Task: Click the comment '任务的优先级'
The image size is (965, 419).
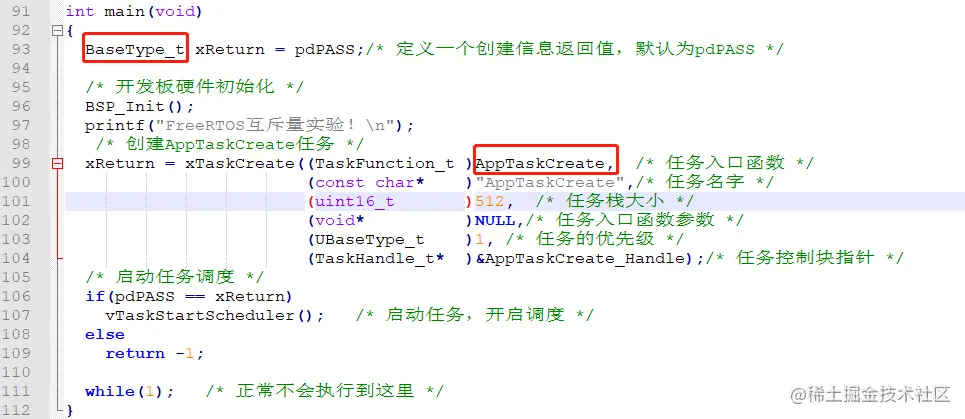Action: (595, 239)
